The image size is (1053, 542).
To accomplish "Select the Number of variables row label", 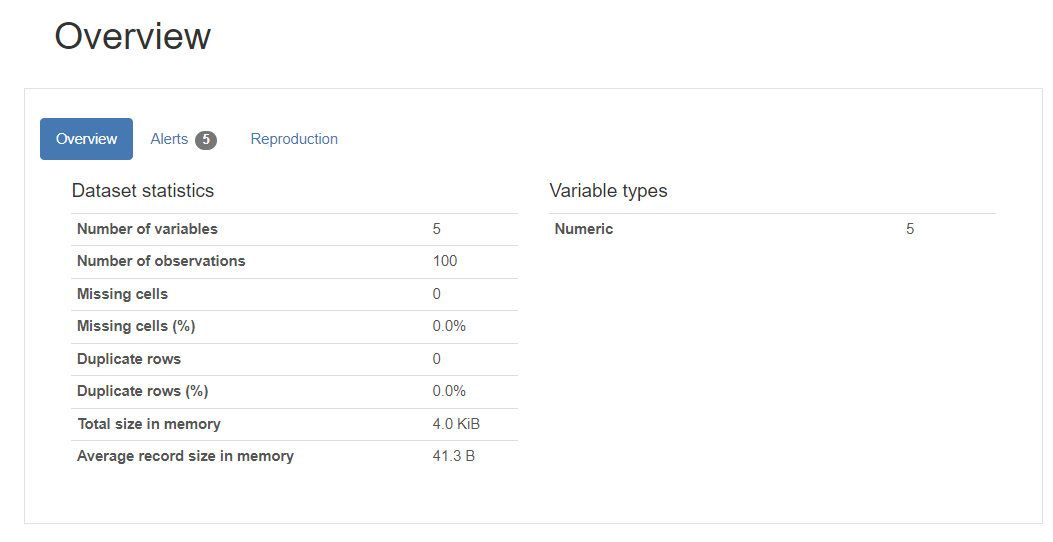I will (147, 229).
